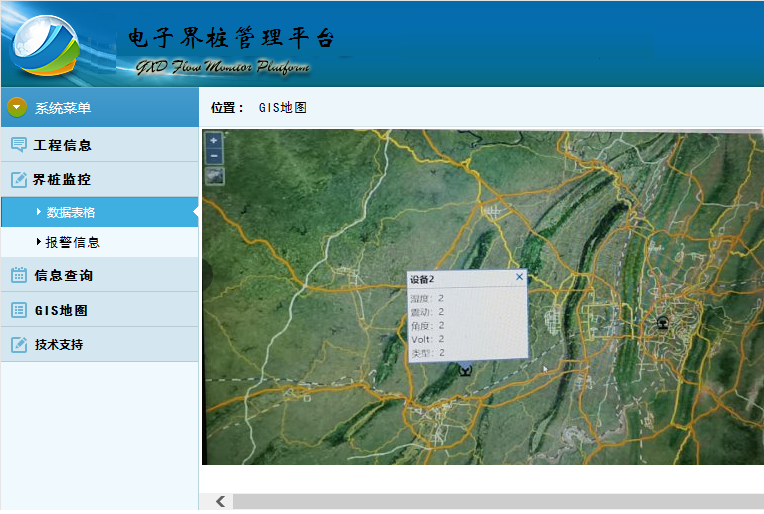Click the horizontal scrollbar left arrow

(x=220, y=501)
